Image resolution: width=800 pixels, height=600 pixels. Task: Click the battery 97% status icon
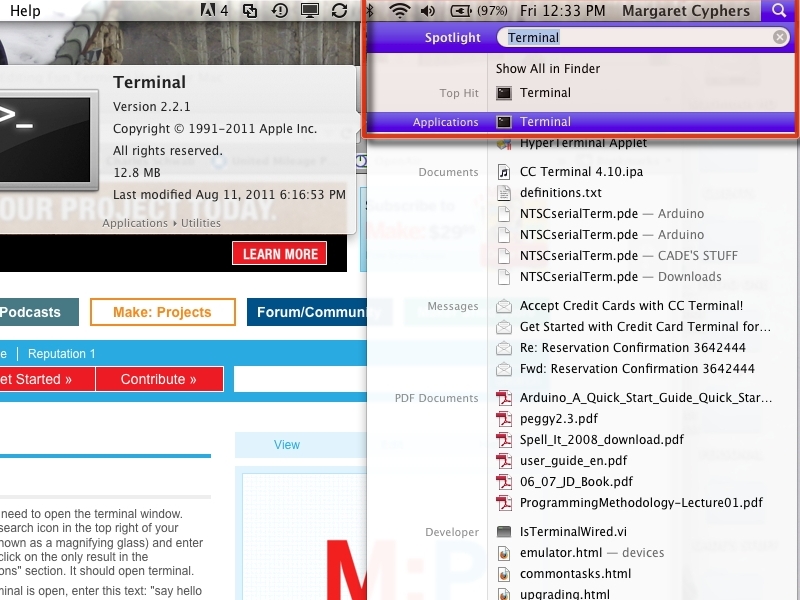click(479, 10)
